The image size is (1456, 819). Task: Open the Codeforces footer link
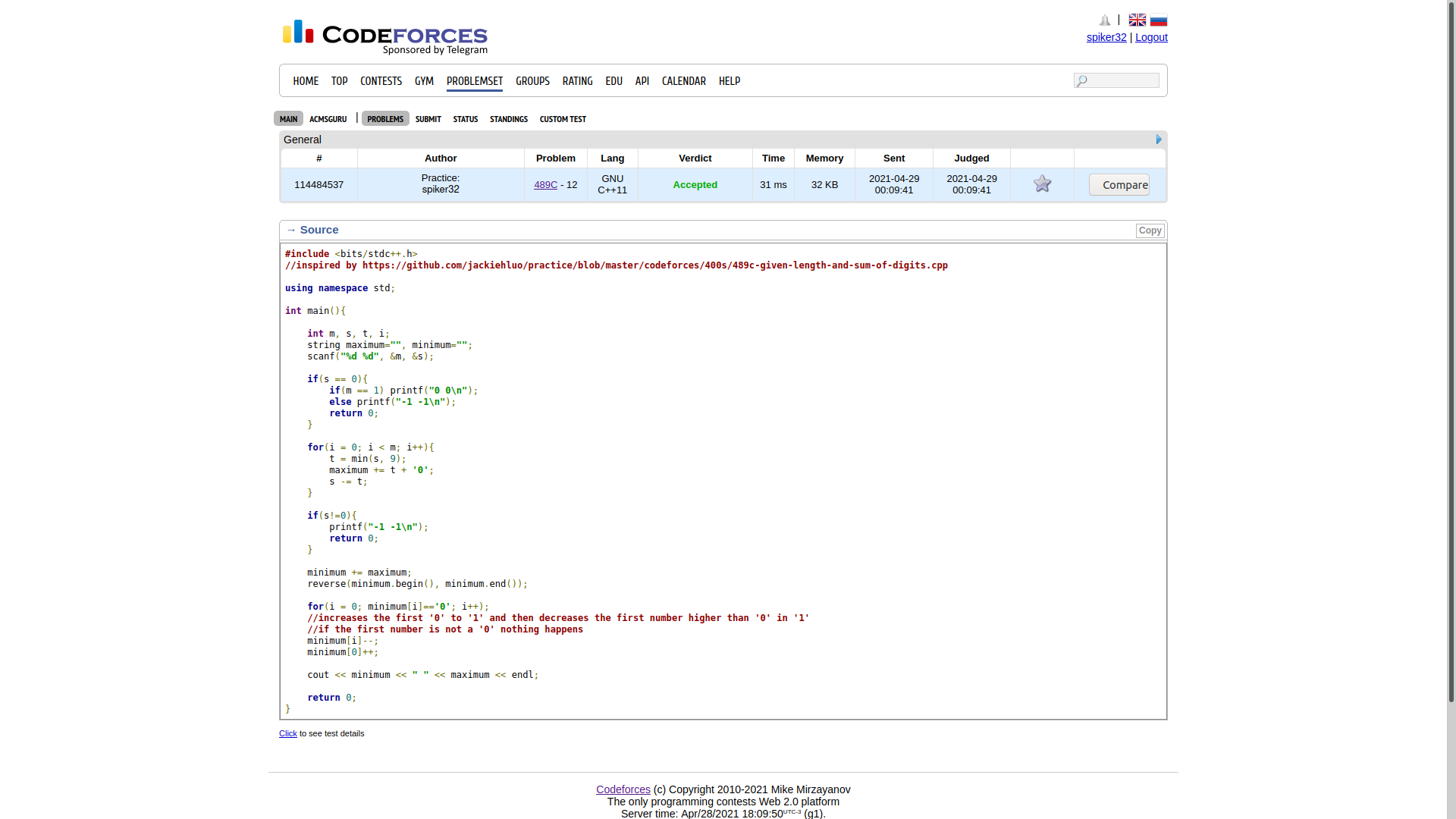click(x=623, y=789)
